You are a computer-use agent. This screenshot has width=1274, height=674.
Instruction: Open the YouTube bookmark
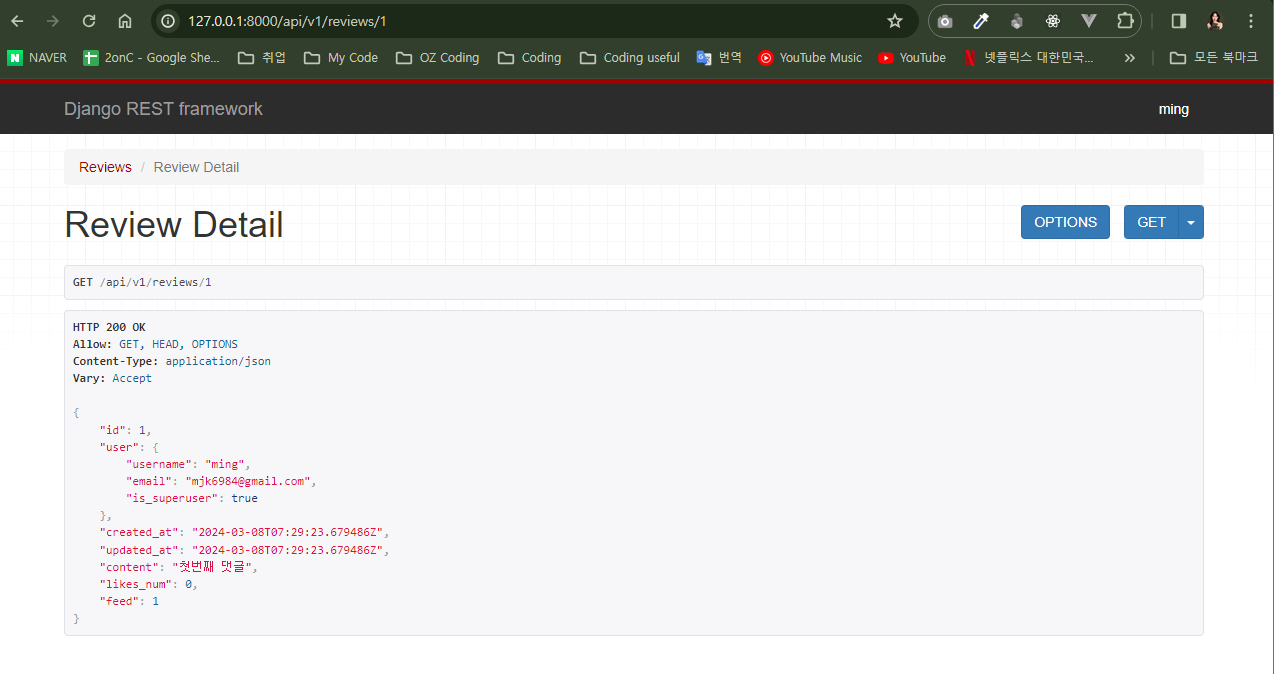tap(912, 58)
